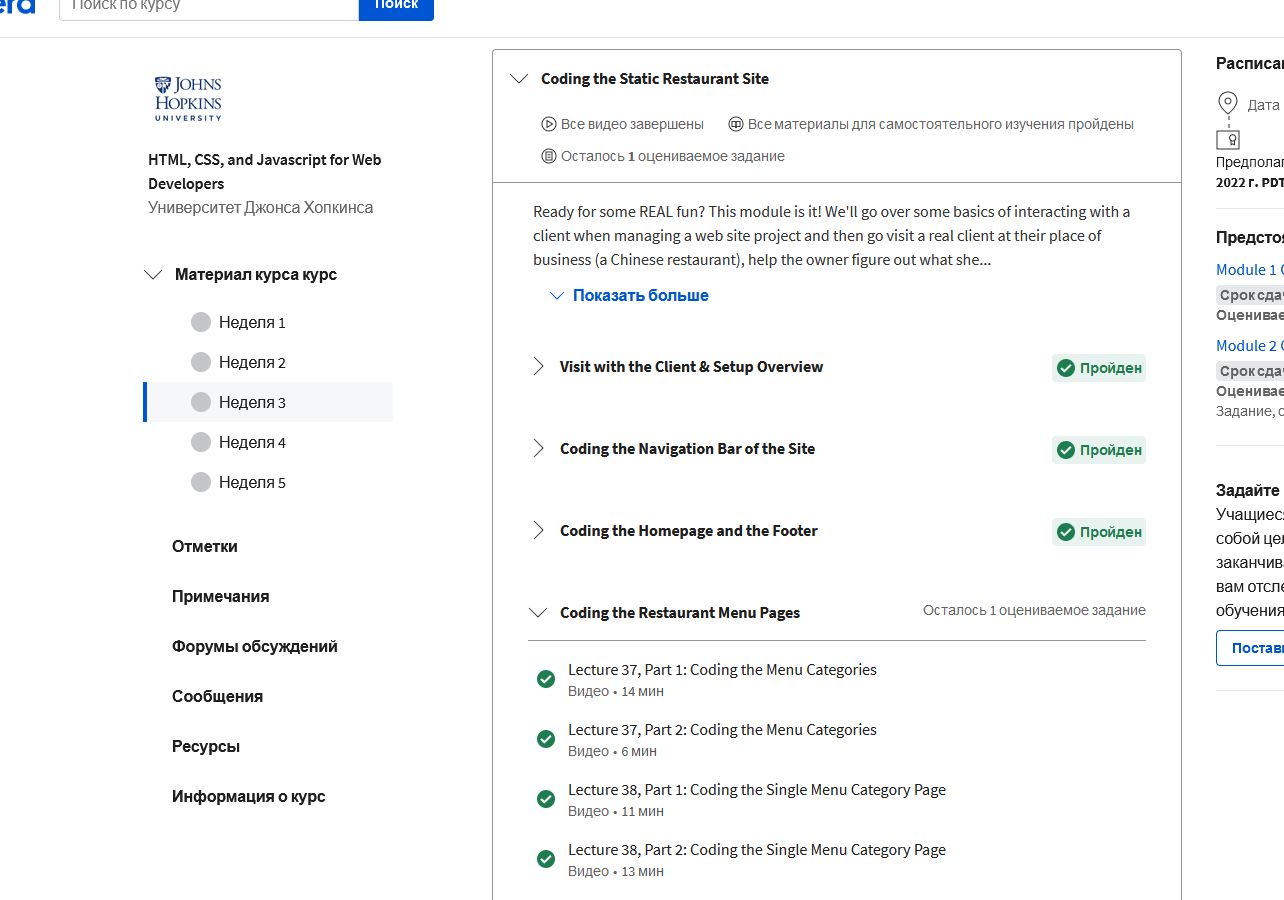
Task: Open Lecture 38, Part 2: Single Menu Category Page
Action: coord(757,850)
